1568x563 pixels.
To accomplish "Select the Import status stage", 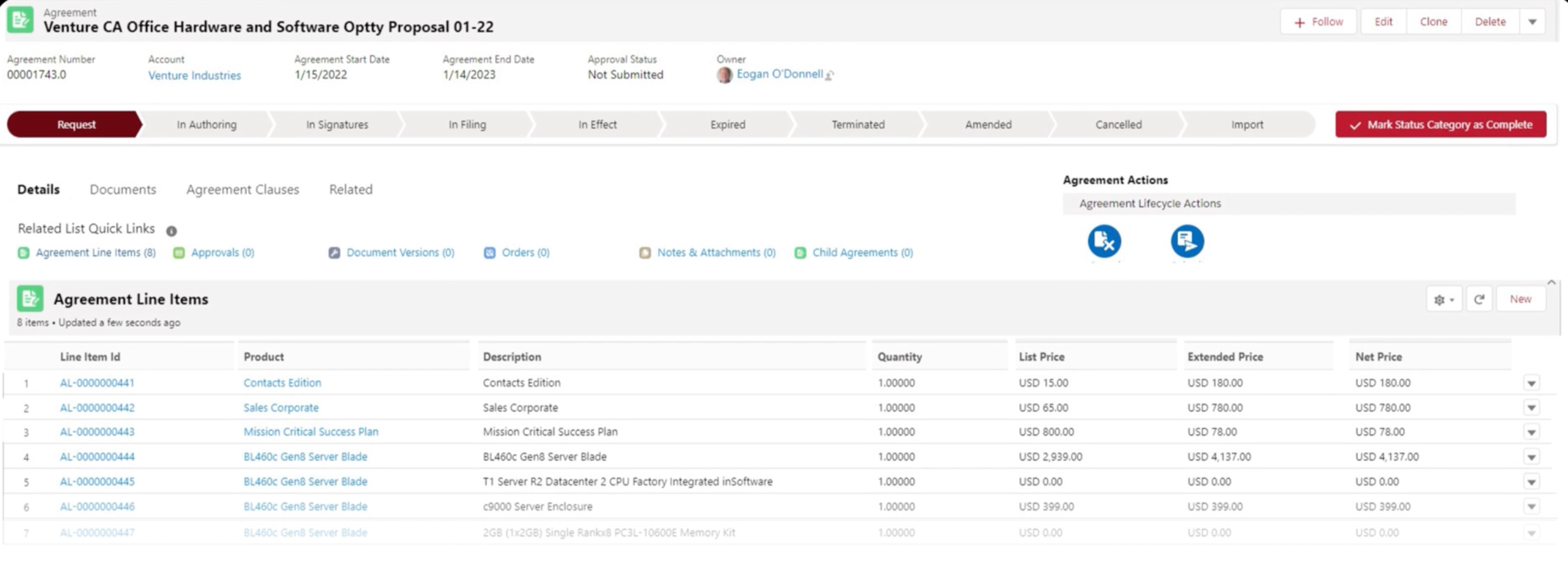I will [1247, 125].
